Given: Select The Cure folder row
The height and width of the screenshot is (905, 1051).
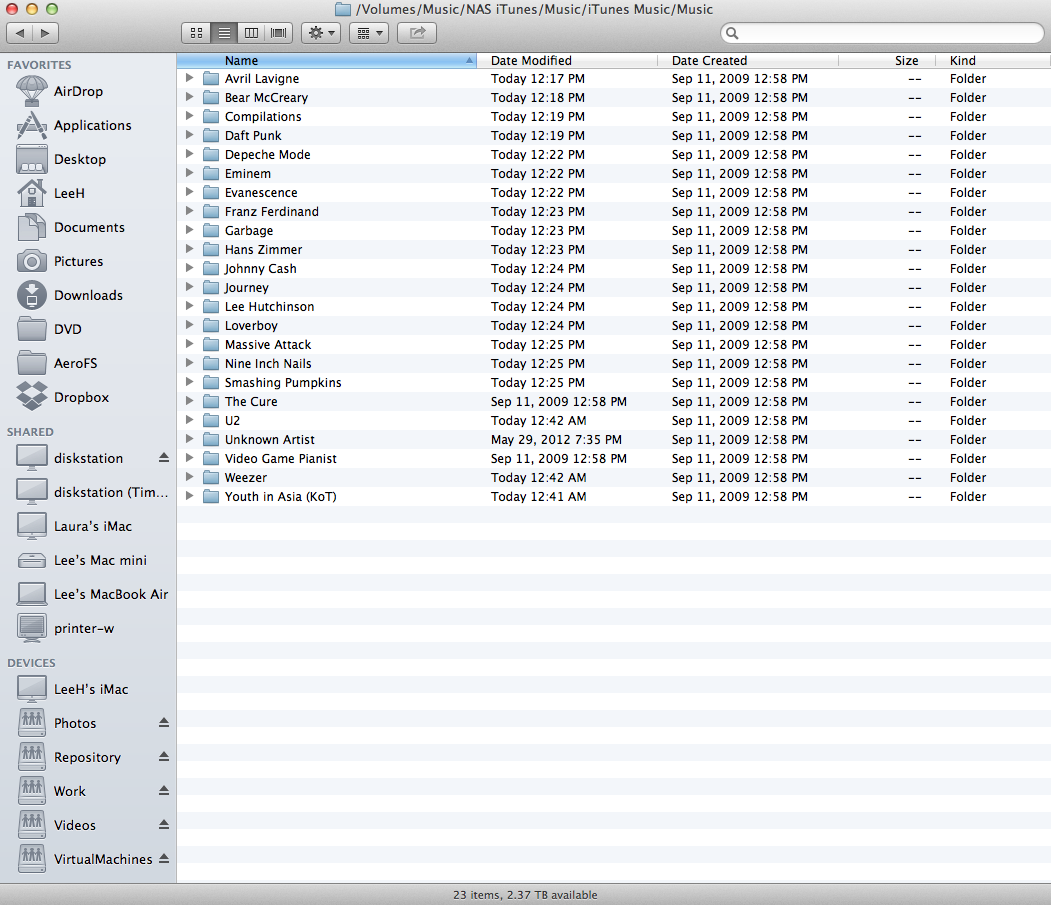Looking at the screenshot, I should click(x=613, y=402).
